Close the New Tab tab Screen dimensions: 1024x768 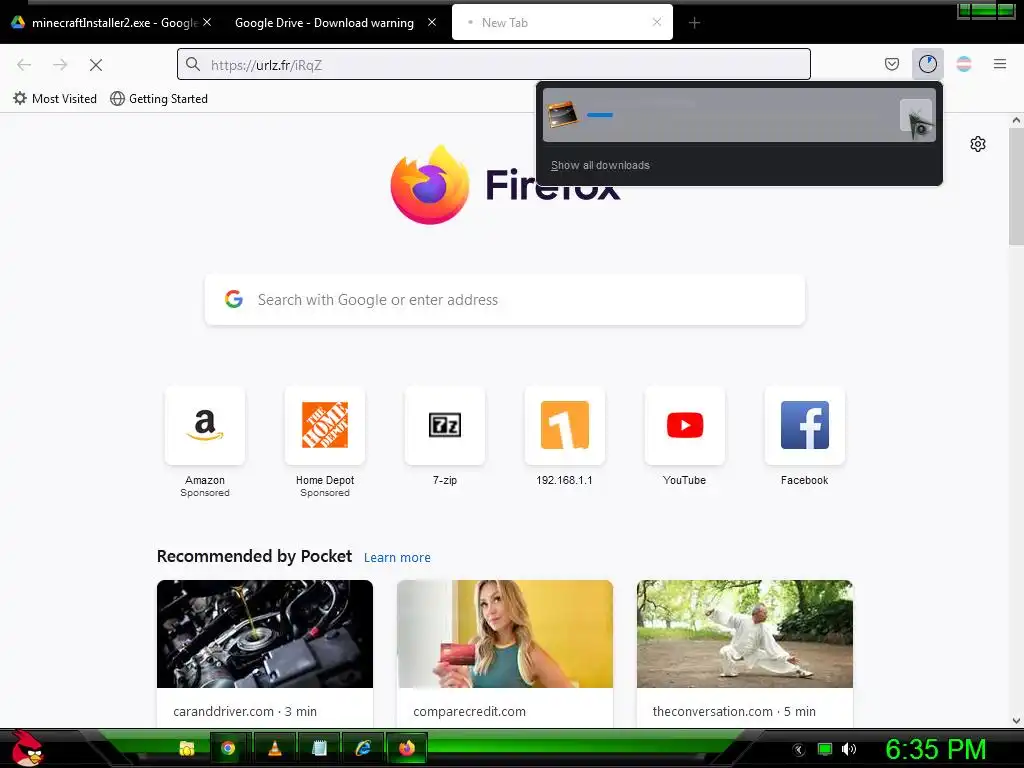pos(657,22)
